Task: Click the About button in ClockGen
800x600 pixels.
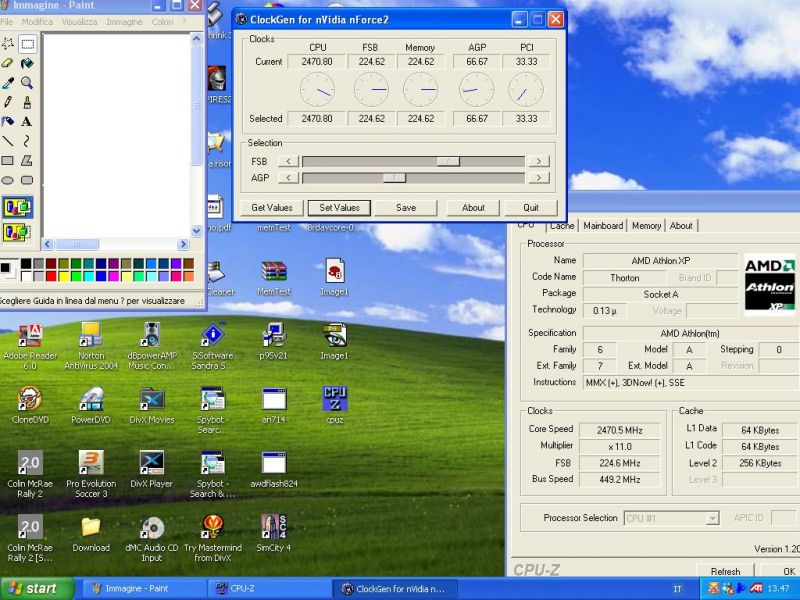Action: point(473,208)
